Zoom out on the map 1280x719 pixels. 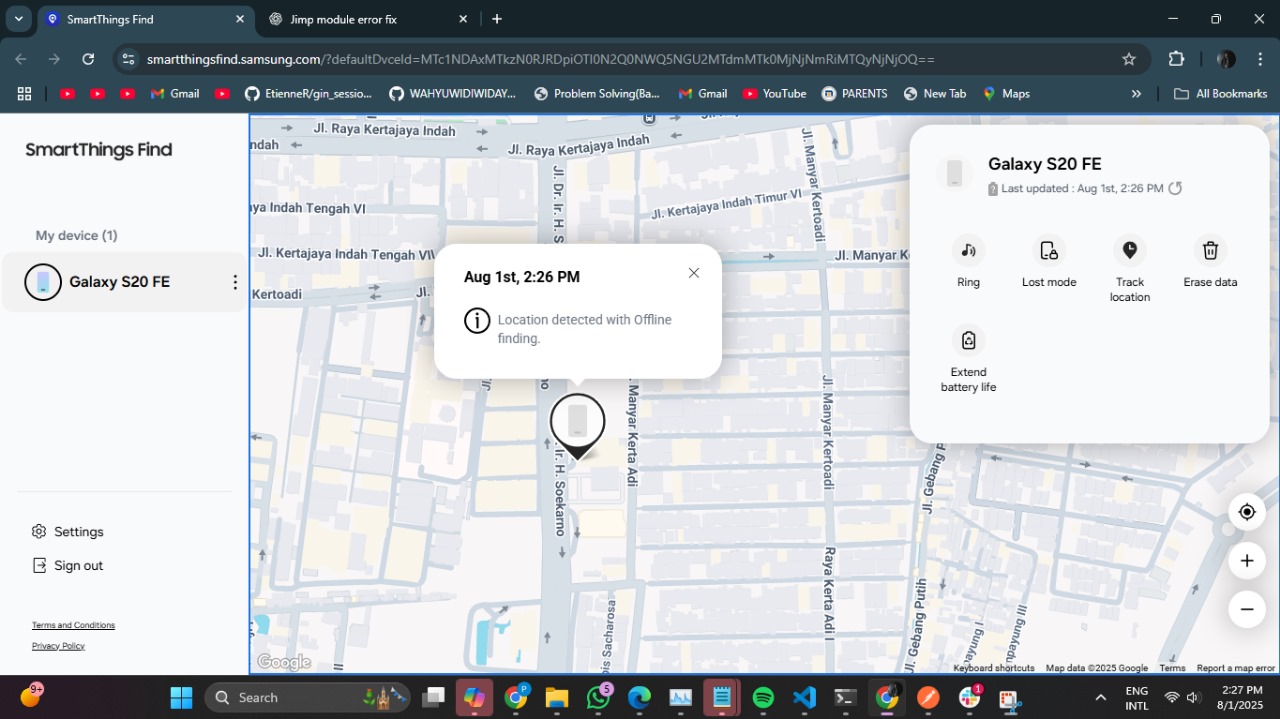(1246, 609)
